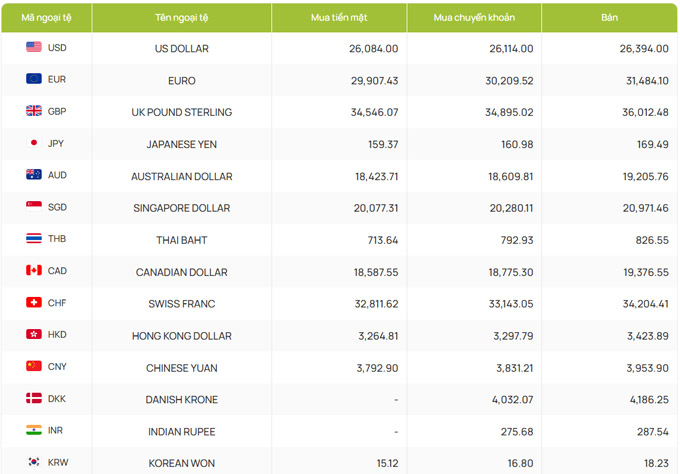Viewport: 680px width, 474px height.
Task: Click the European Union flag icon
Action: click(x=34, y=78)
